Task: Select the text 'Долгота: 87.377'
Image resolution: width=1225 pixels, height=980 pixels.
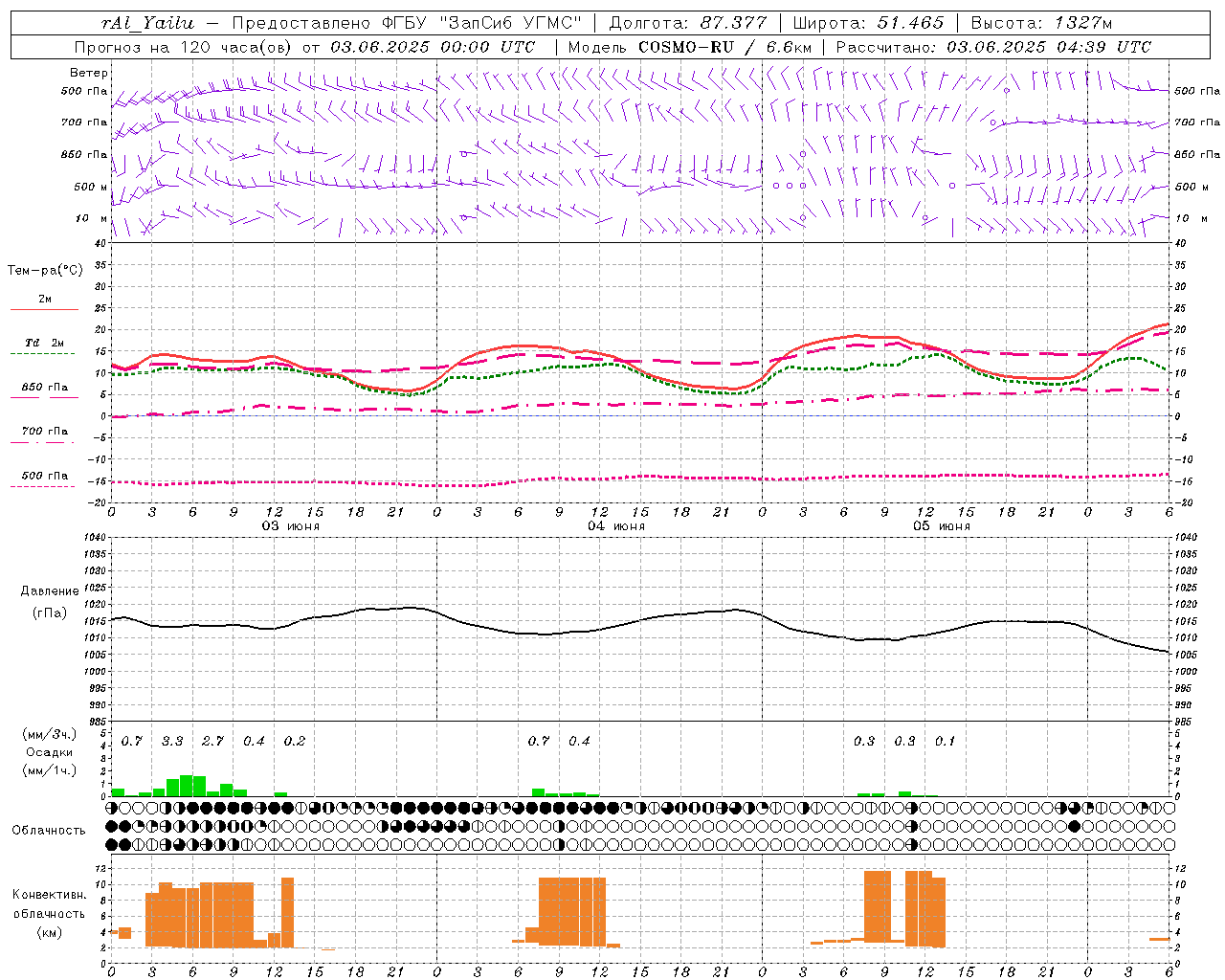Action: tap(687, 24)
